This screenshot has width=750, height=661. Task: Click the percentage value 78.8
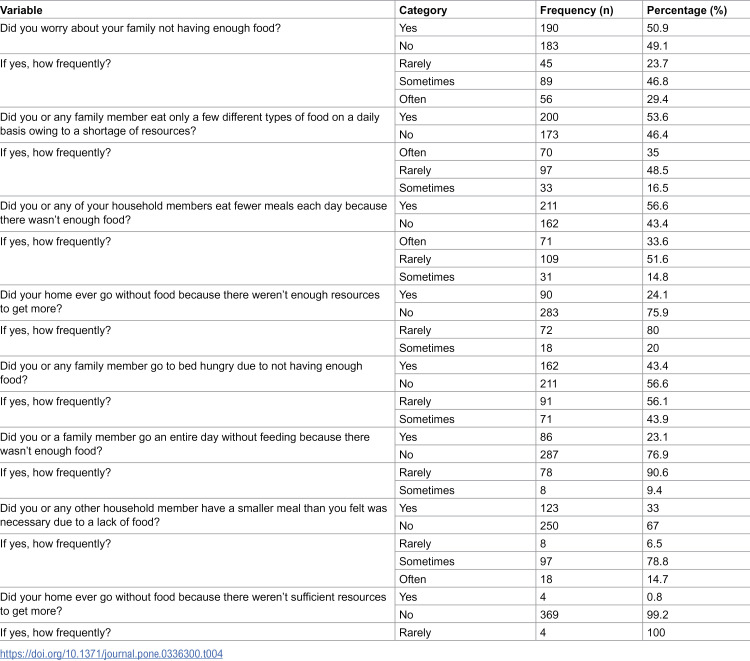tap(657, 562)
